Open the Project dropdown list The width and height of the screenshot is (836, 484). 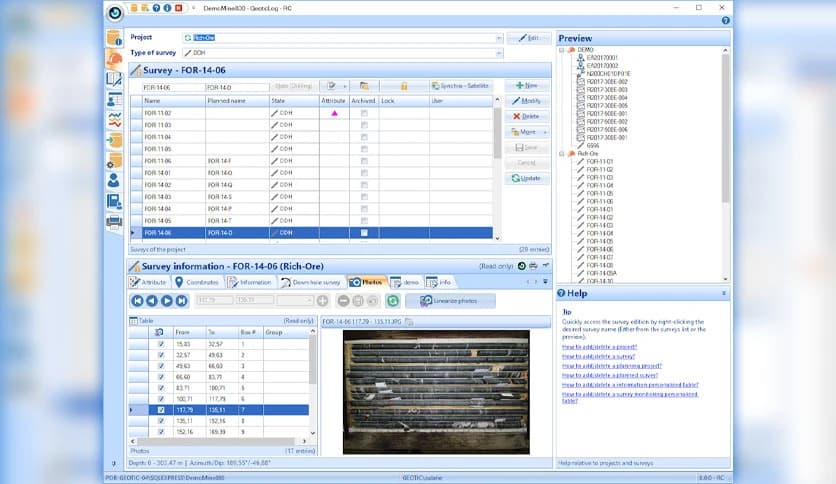[498, 38]
